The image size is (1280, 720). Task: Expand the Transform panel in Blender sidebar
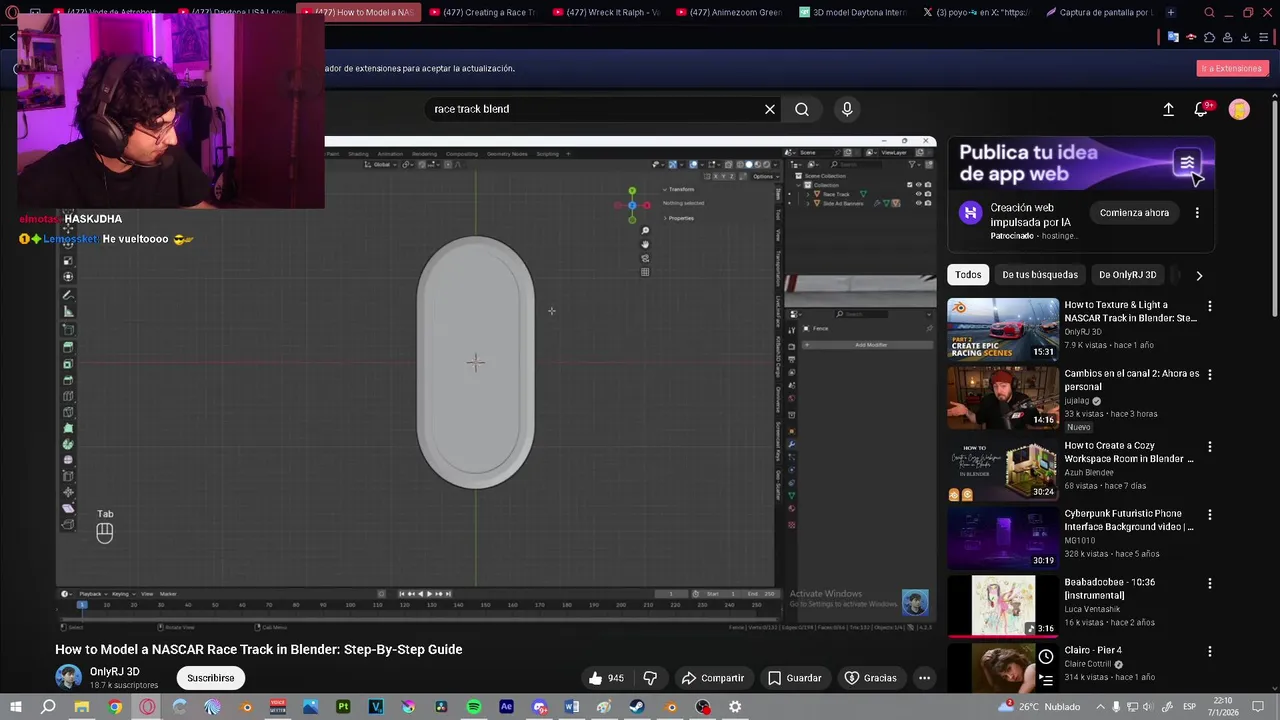point(680,189)
